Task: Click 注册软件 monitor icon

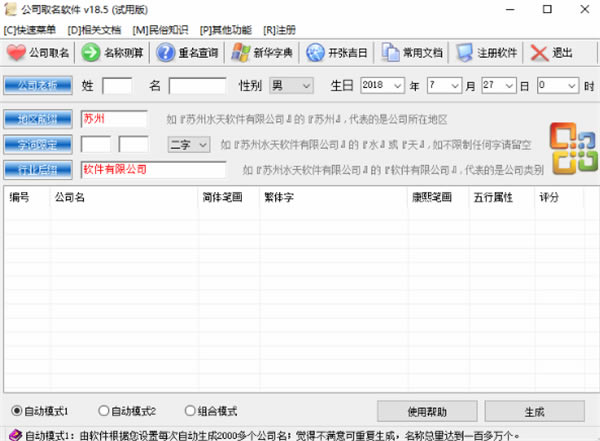Action: (x=465, y=53)
